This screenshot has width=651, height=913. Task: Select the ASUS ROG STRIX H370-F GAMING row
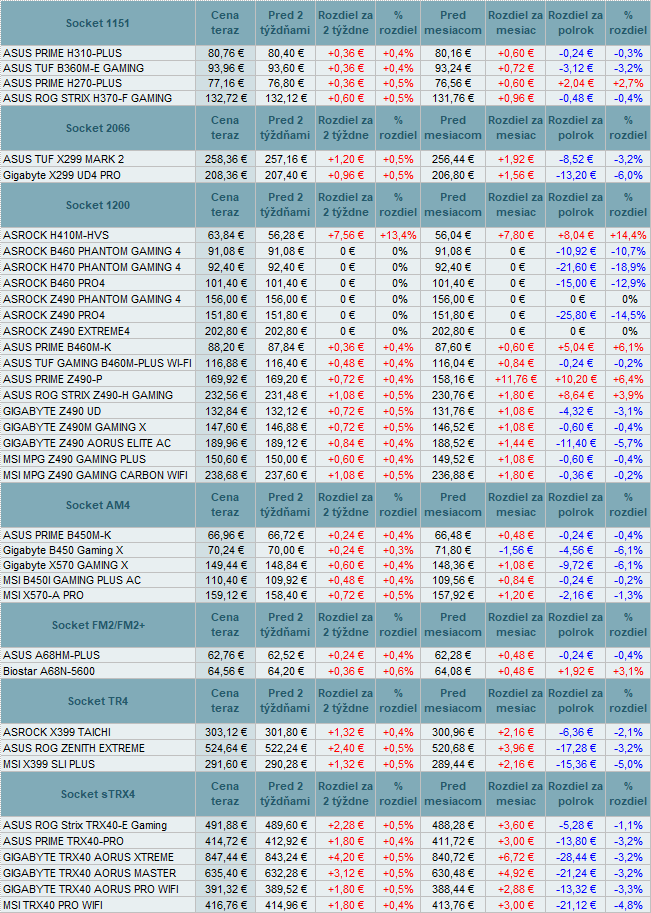point(87,98)
